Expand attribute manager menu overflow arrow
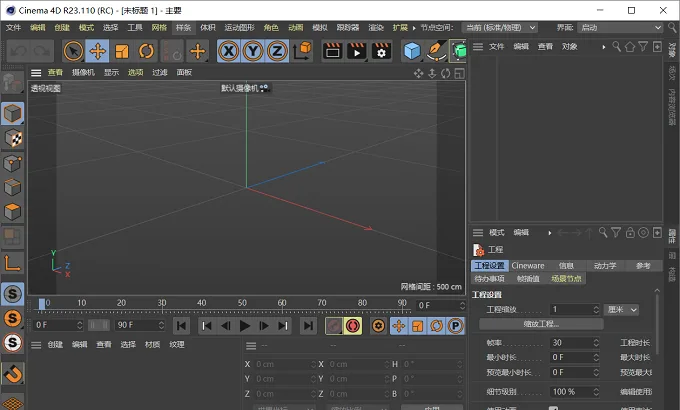Viewport: 680px width, 410px height. tap(549, 233)
